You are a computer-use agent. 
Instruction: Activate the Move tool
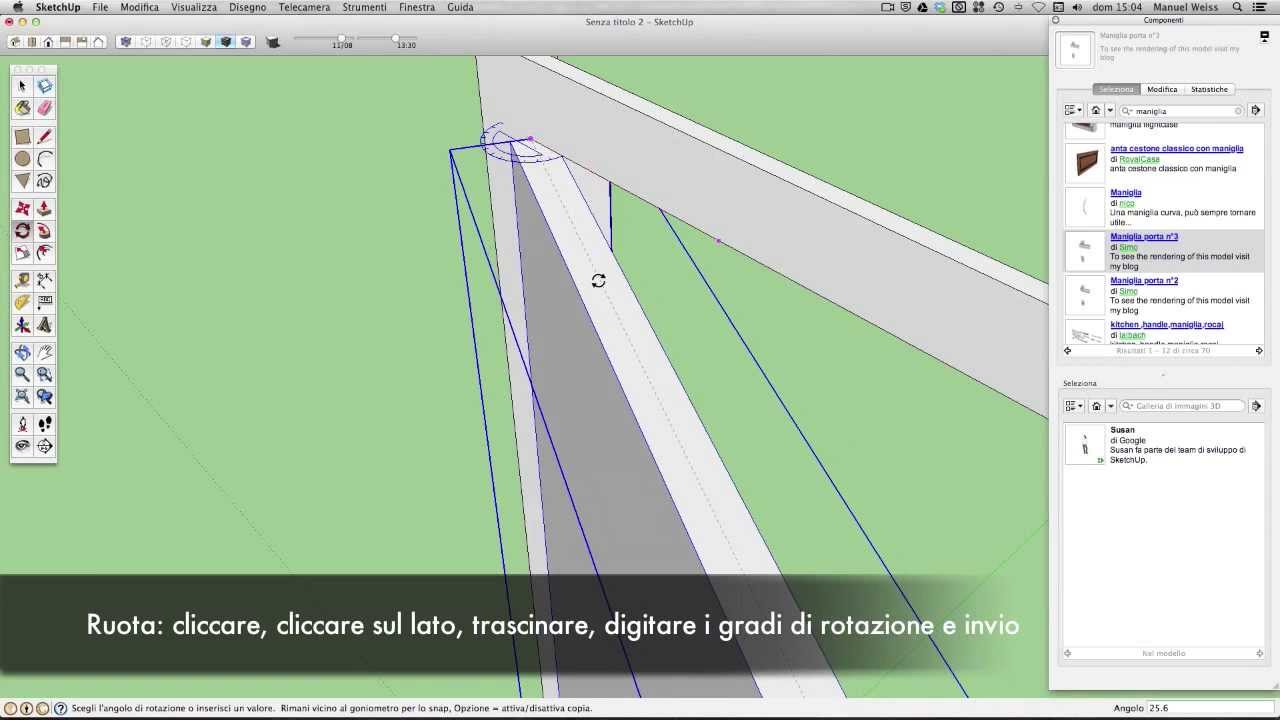click(x=22, y=209)
